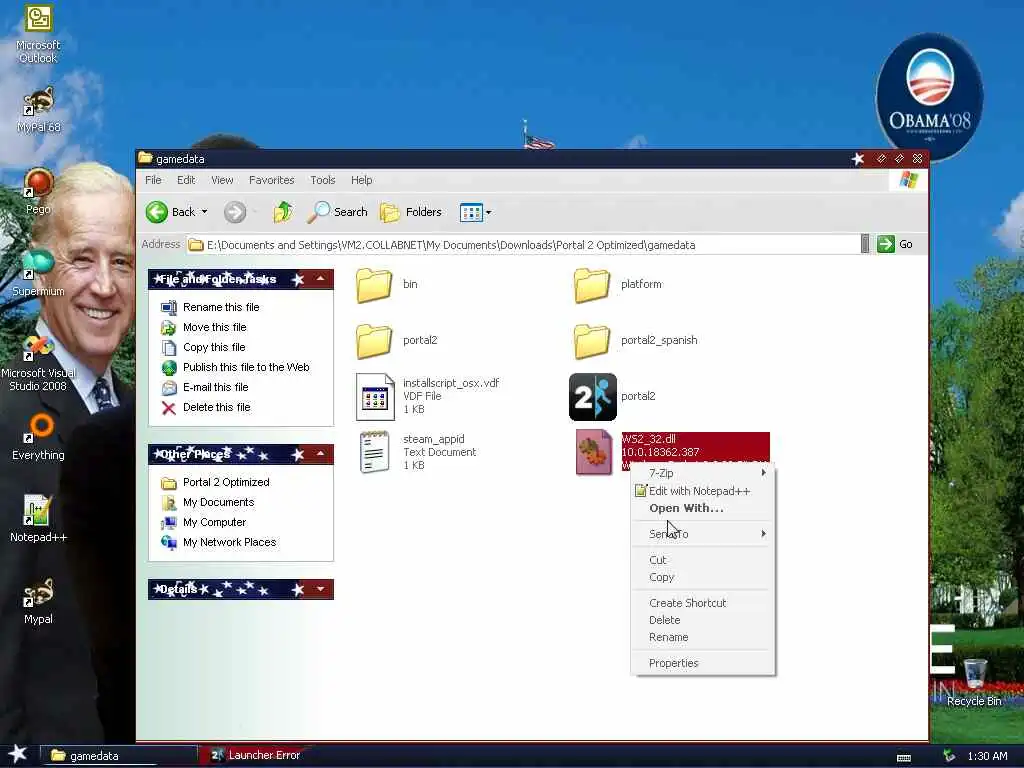Switch to Launcher Error taskbar button
Screen dimensions: 1024x768
tap(256, 755)
